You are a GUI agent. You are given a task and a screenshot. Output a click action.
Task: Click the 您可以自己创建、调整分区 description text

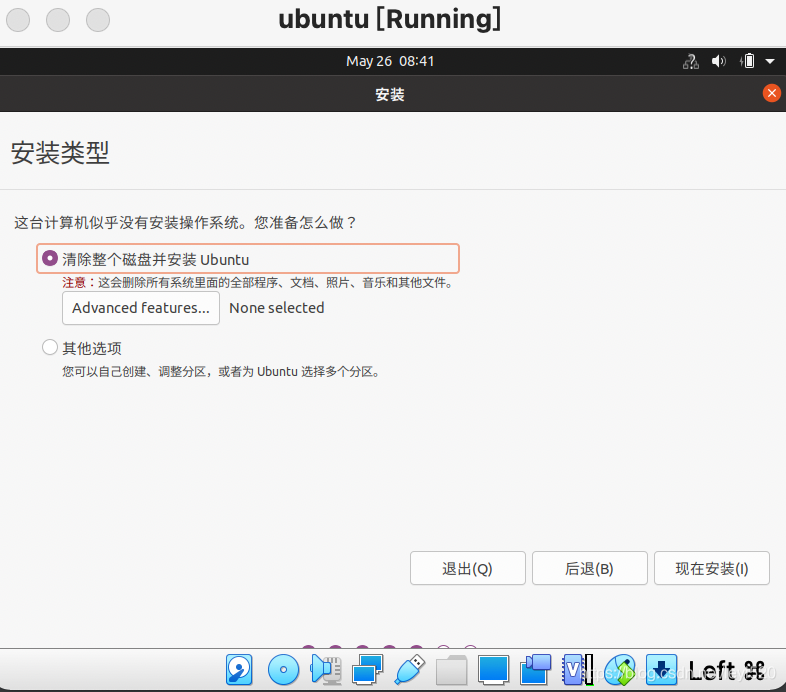tap(221, 372)
